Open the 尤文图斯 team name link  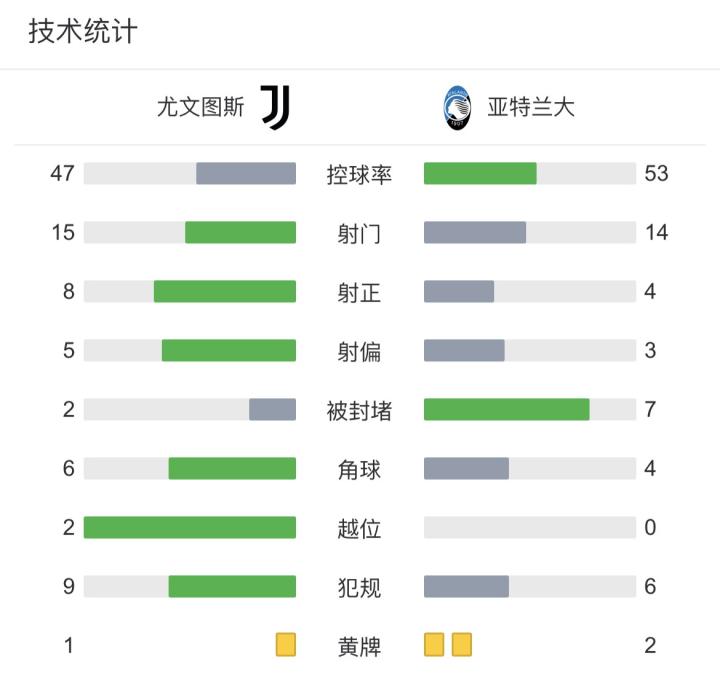click(x=200, y=107)
